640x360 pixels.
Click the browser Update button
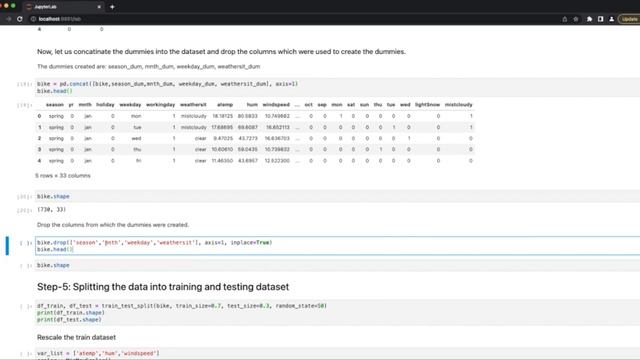coord(629,19)
